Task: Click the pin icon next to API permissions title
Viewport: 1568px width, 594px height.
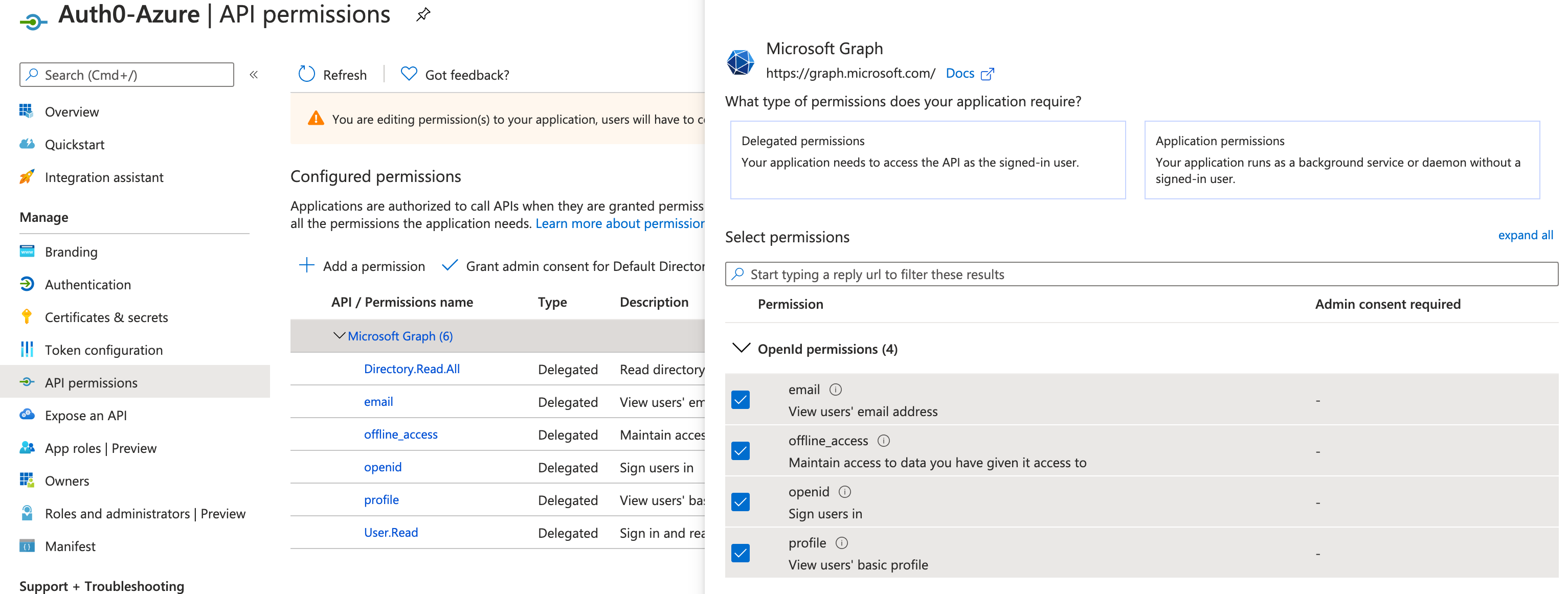Action: [x=423, y=14]
